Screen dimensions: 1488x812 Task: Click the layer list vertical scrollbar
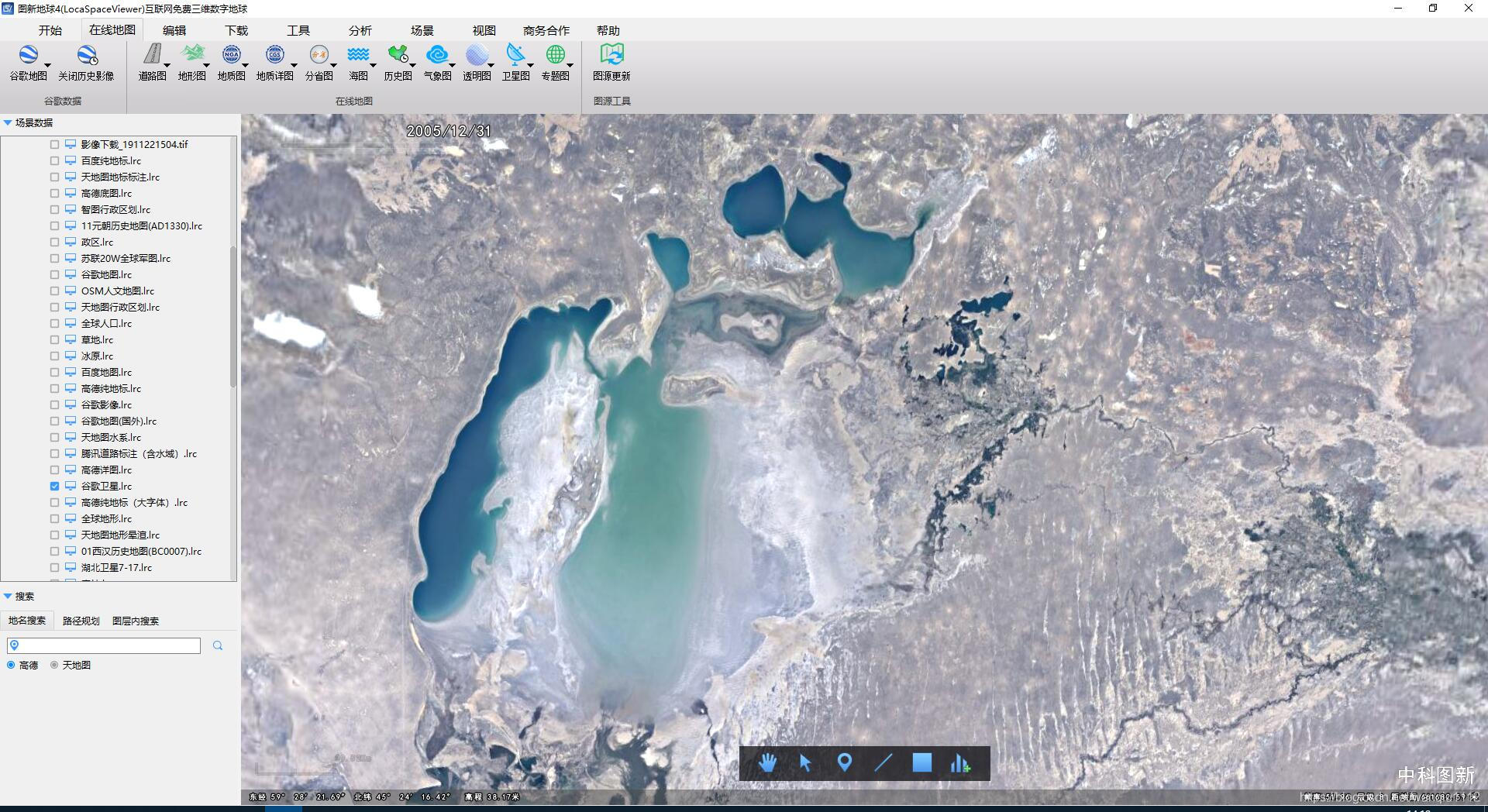(x=233, y=318)
